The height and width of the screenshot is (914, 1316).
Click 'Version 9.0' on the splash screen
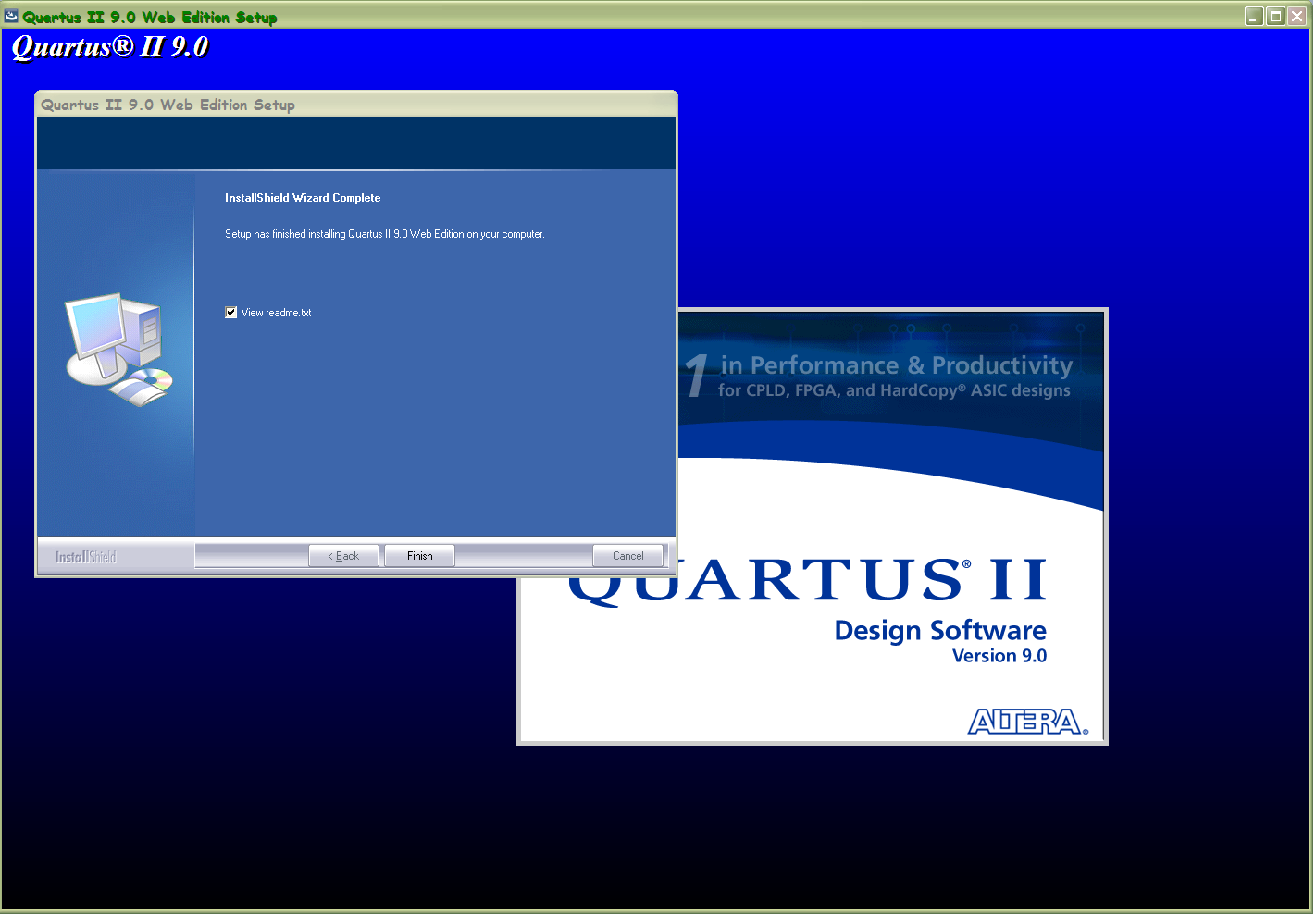point(999,656)
